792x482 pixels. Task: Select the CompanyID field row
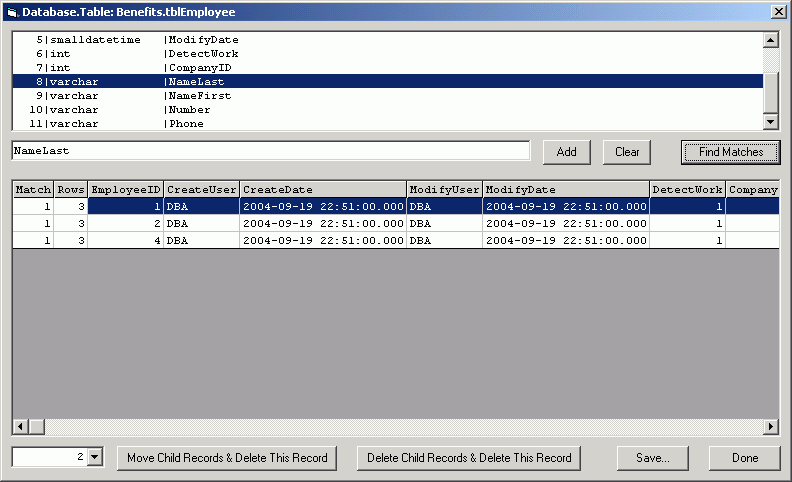coord(198,67)
